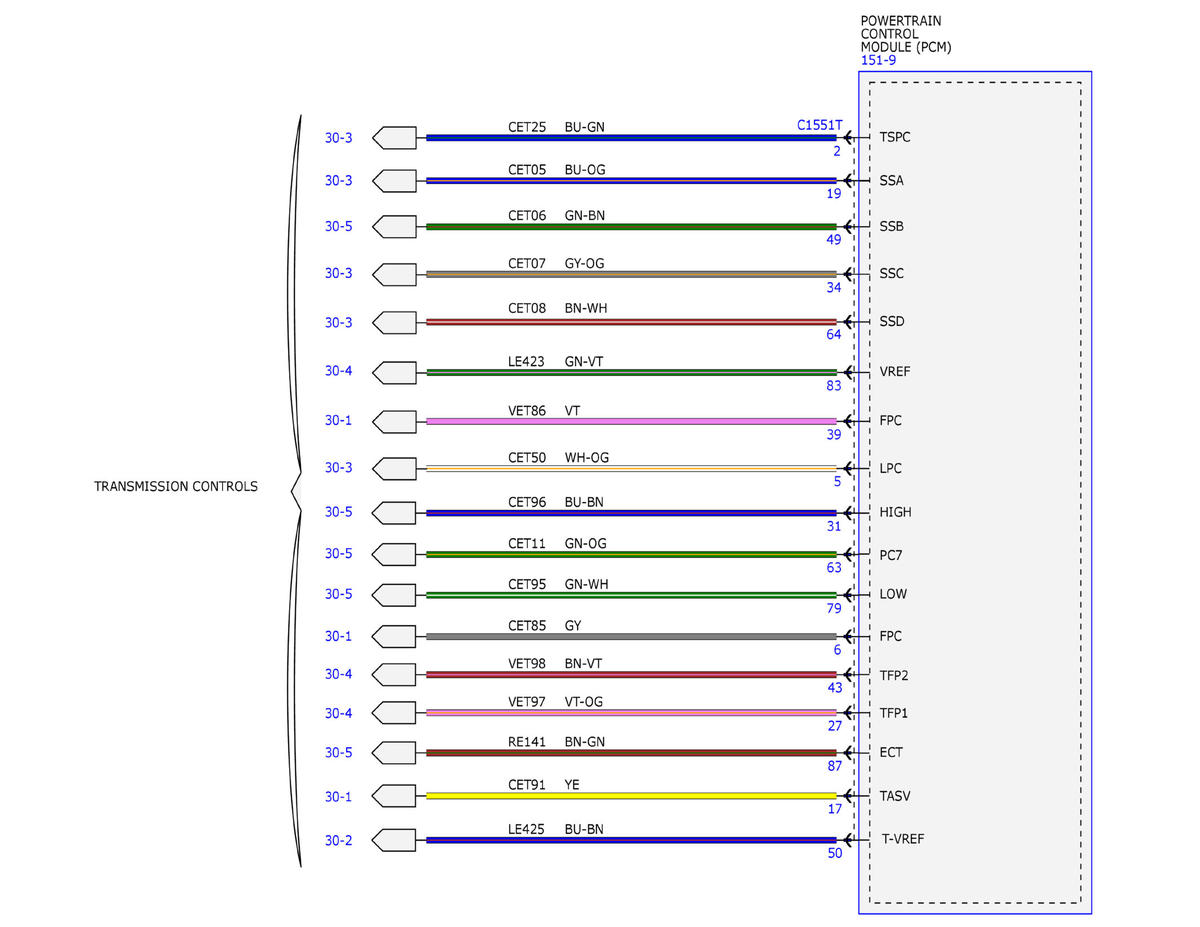Select the TRANSMISSION CONTROLS label
Image resolution: width=1200 pixels, height=927 pixels.
(x=176, y=487)
